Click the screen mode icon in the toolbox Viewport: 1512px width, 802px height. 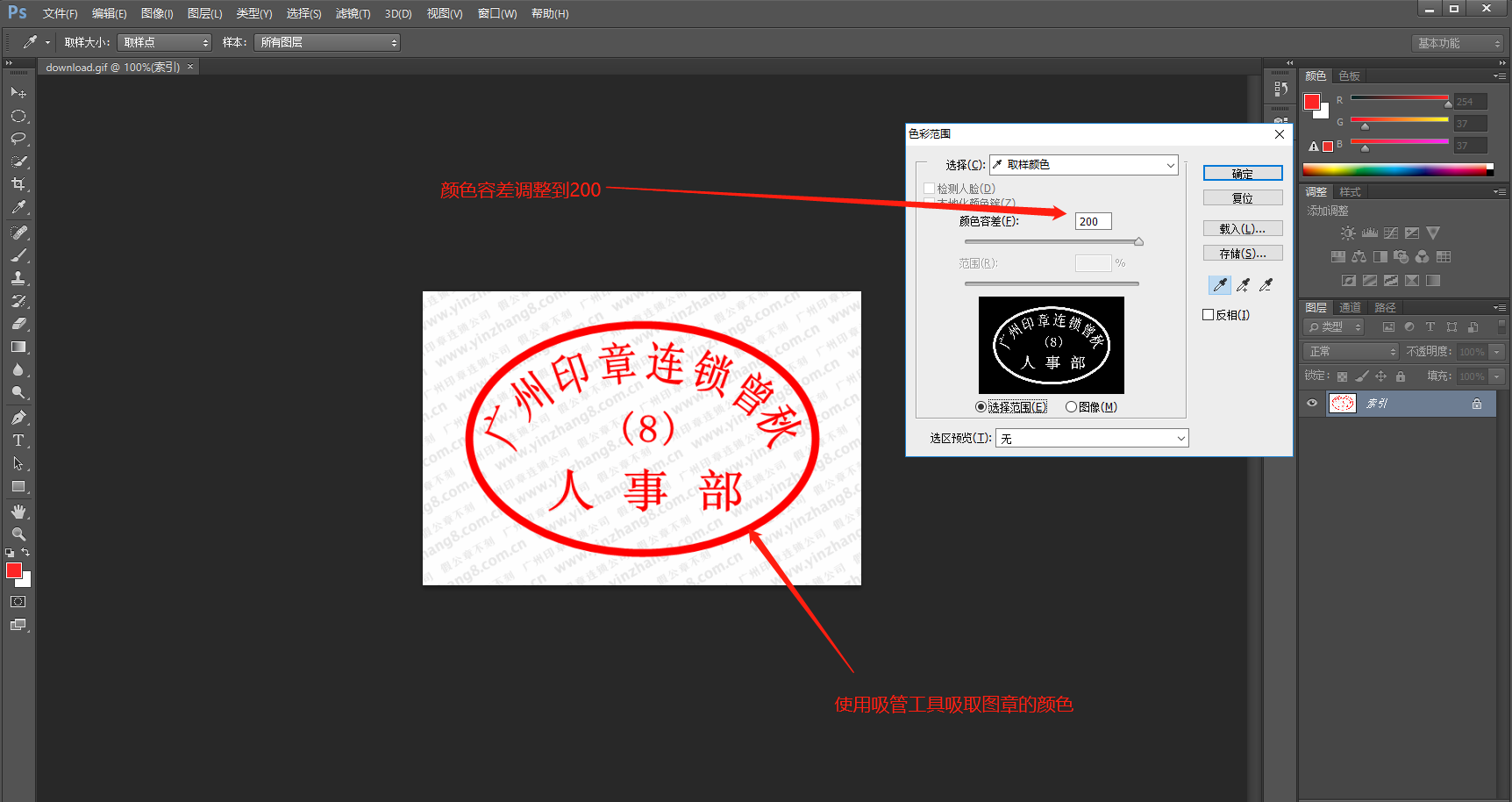[x=18, y=625]
